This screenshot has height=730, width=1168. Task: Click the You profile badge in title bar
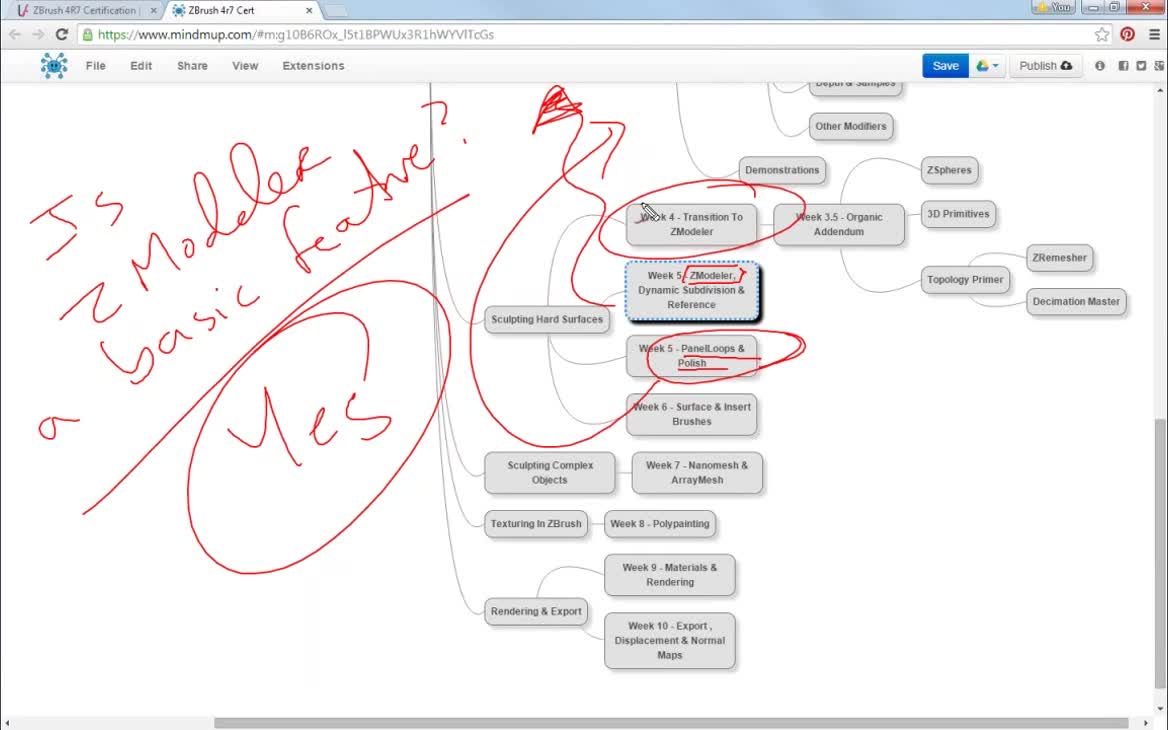[x=1053, y=7]
